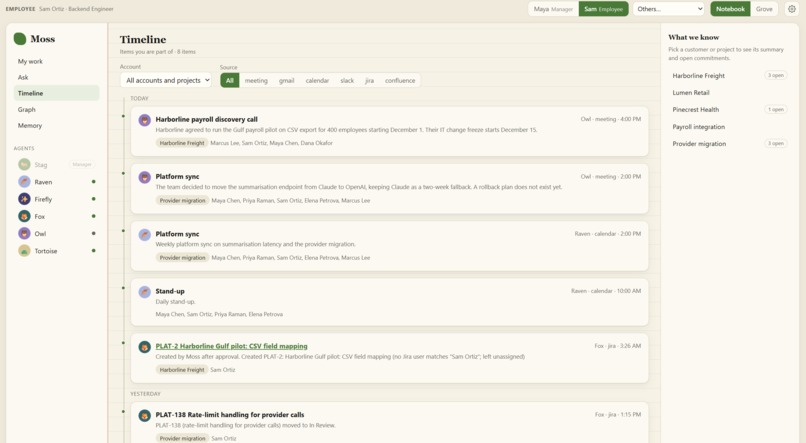Open Memory in sidebar
The height and width of the screenshot is (443, 806).
[57, 125]
